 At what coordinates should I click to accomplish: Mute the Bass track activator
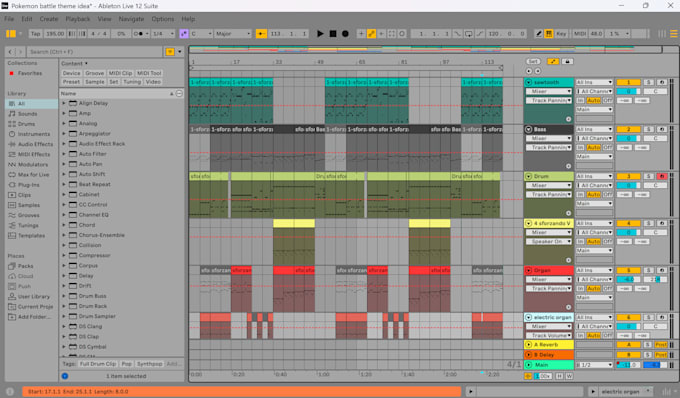[628, 129]
